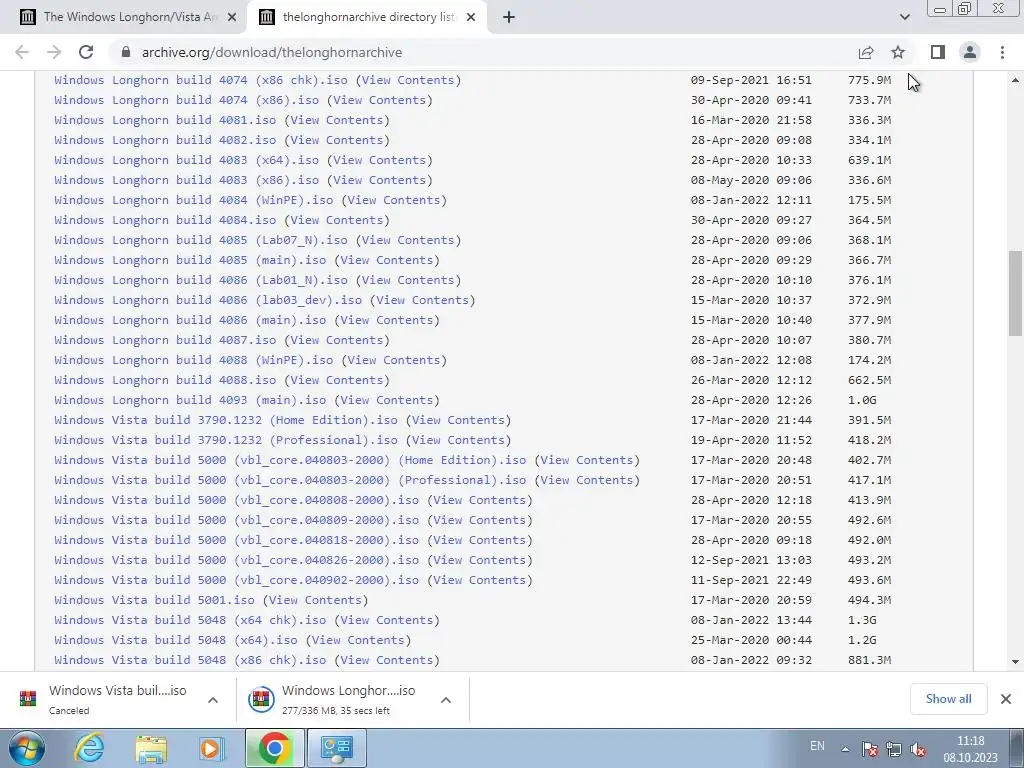Click the vertical scrollbar thumb
This screenshot has width=1024, height=768.
click(1016, 293)
